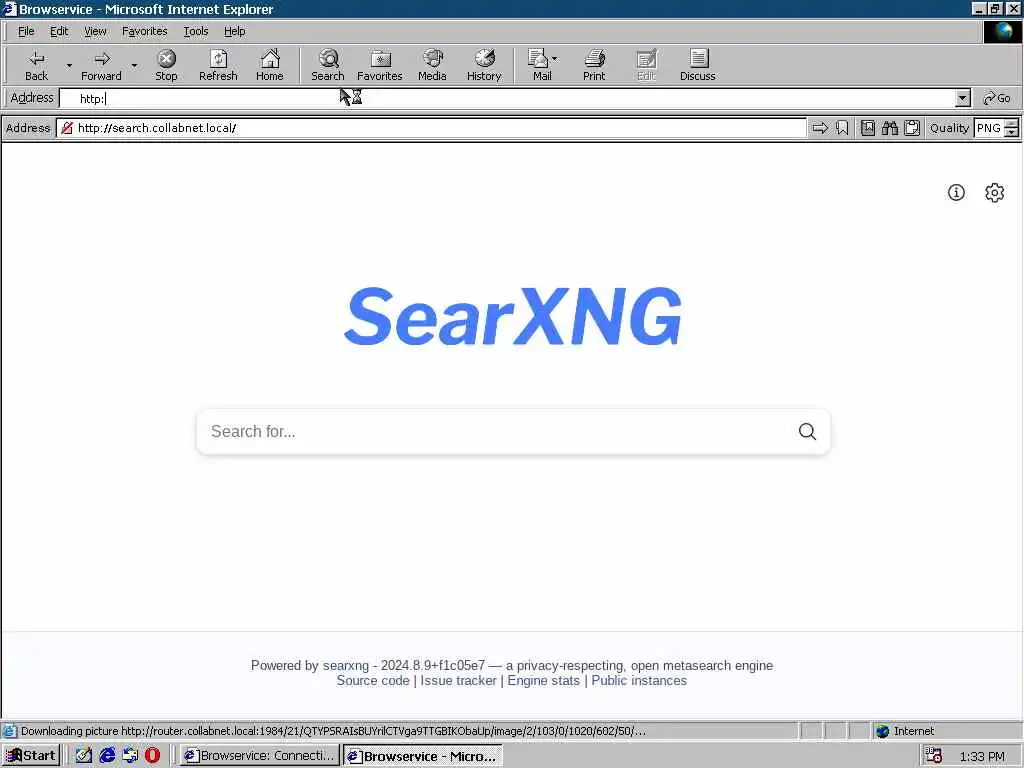Open the searxng link in footer
This screenshot has height=768, width=1024.
(345, 665)
